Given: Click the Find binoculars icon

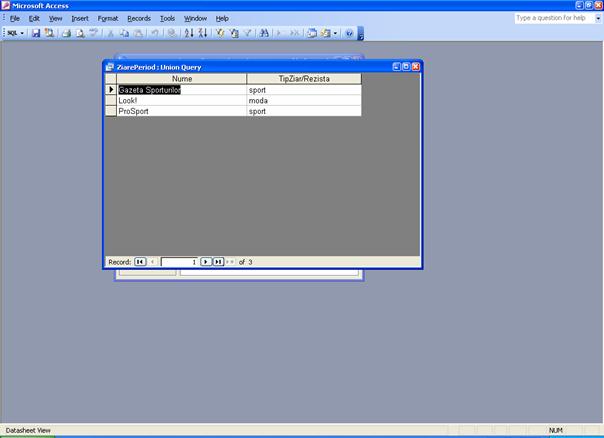Looking at the screenshot, I should [x=264, y=33].
